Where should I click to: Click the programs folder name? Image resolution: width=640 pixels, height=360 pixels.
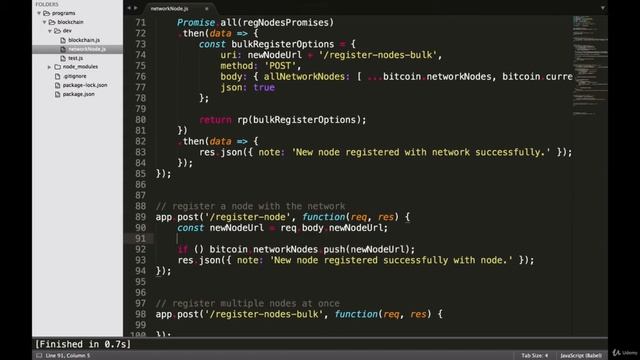click(63, 13)
